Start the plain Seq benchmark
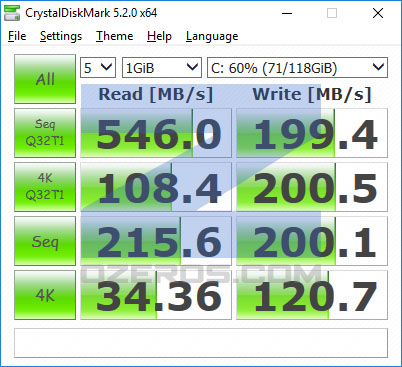Image resolution: width=402 pixels, height=367 pixels. click(45, 241)
